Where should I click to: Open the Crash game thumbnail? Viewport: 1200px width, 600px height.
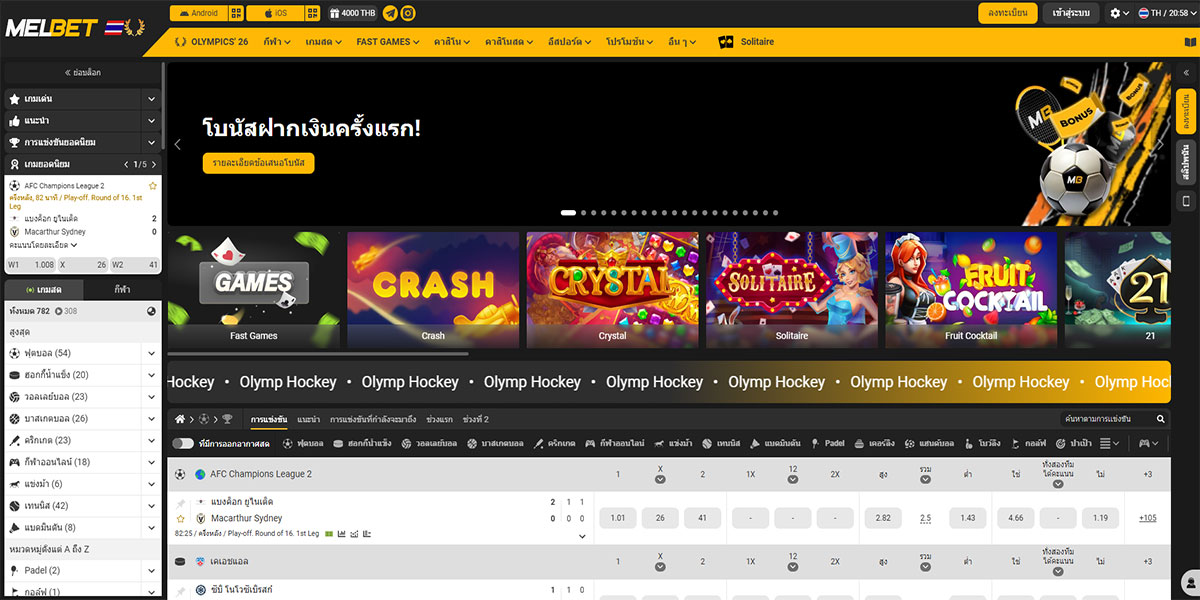[433, 289]
